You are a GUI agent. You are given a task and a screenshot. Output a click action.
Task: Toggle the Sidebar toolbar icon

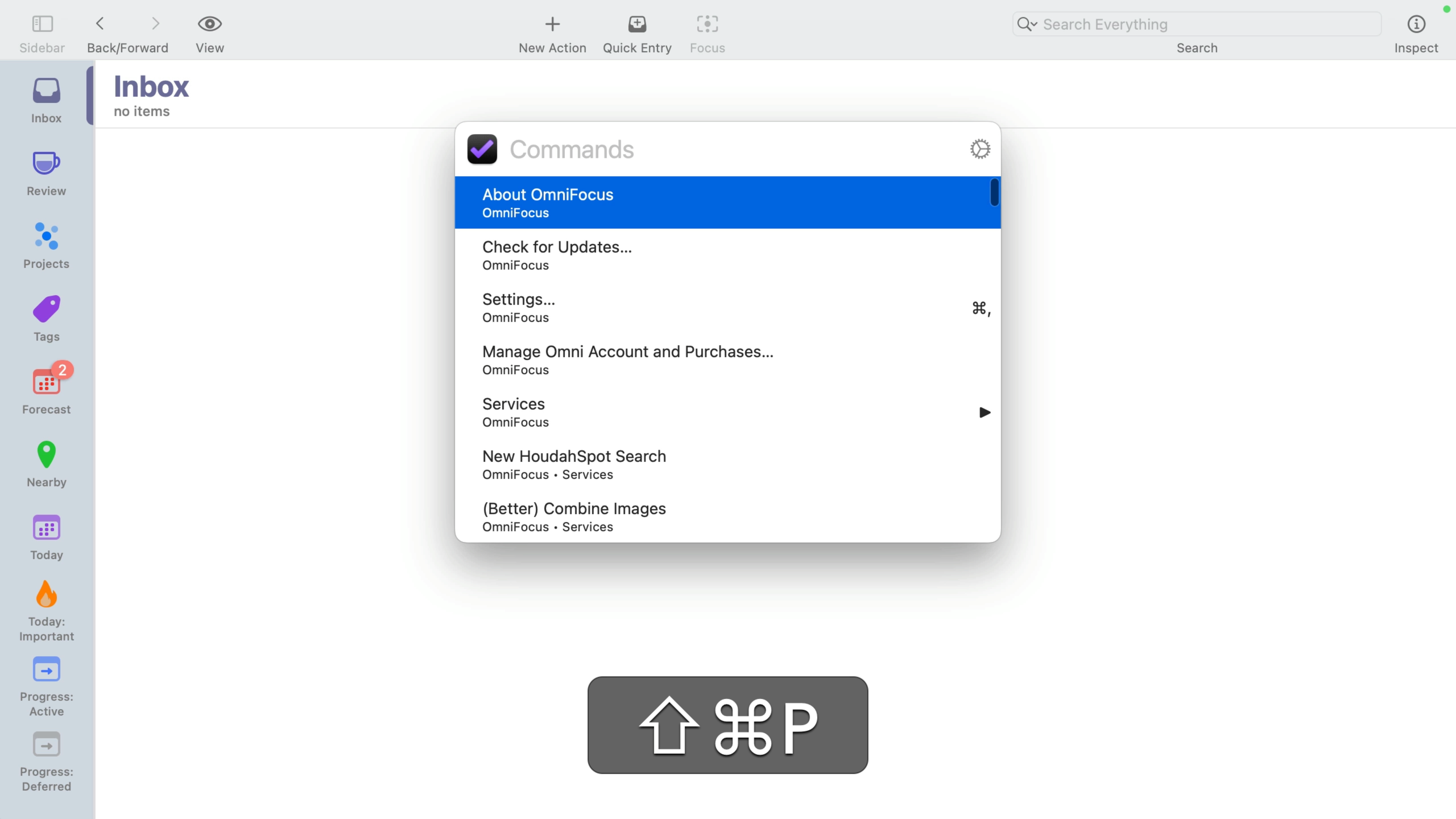[42, 24]
